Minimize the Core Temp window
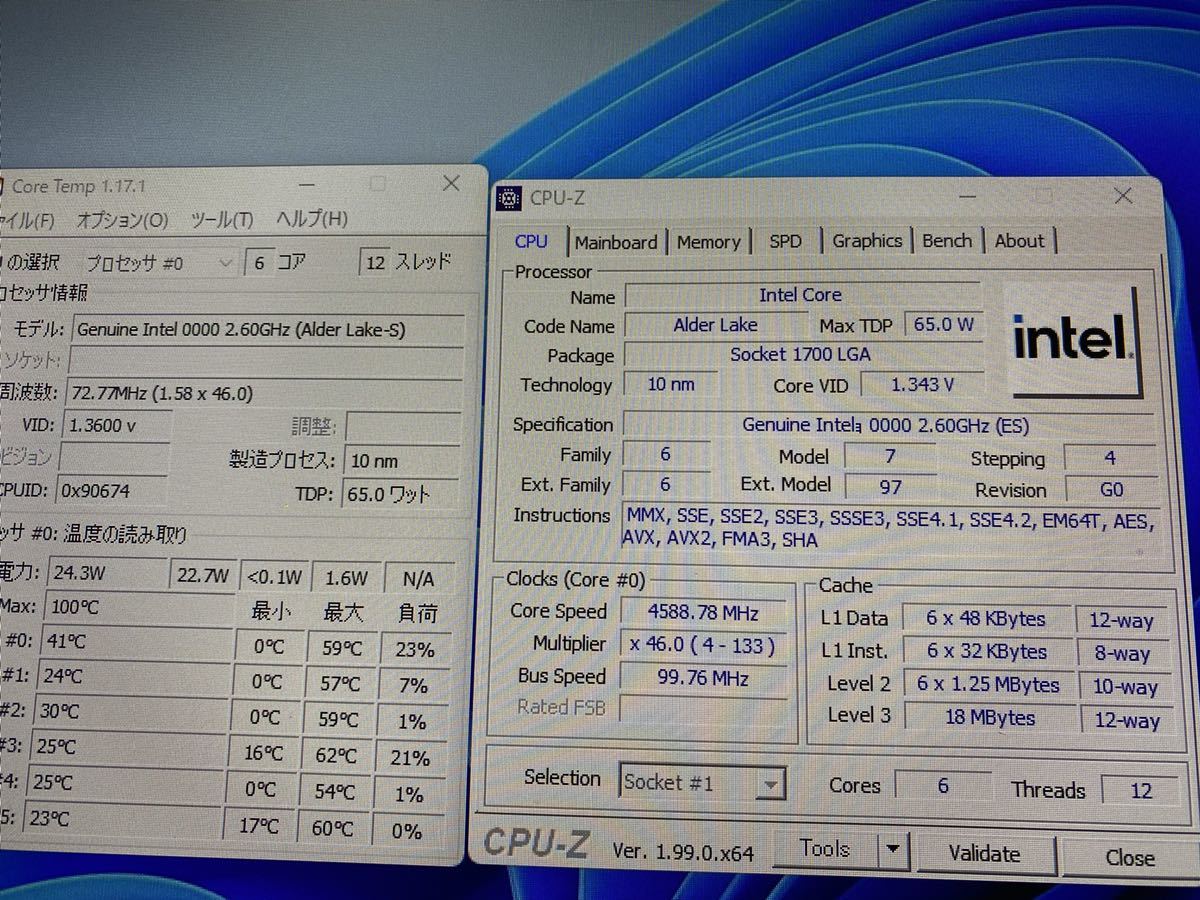1200x900 pixels. [307, 185]
